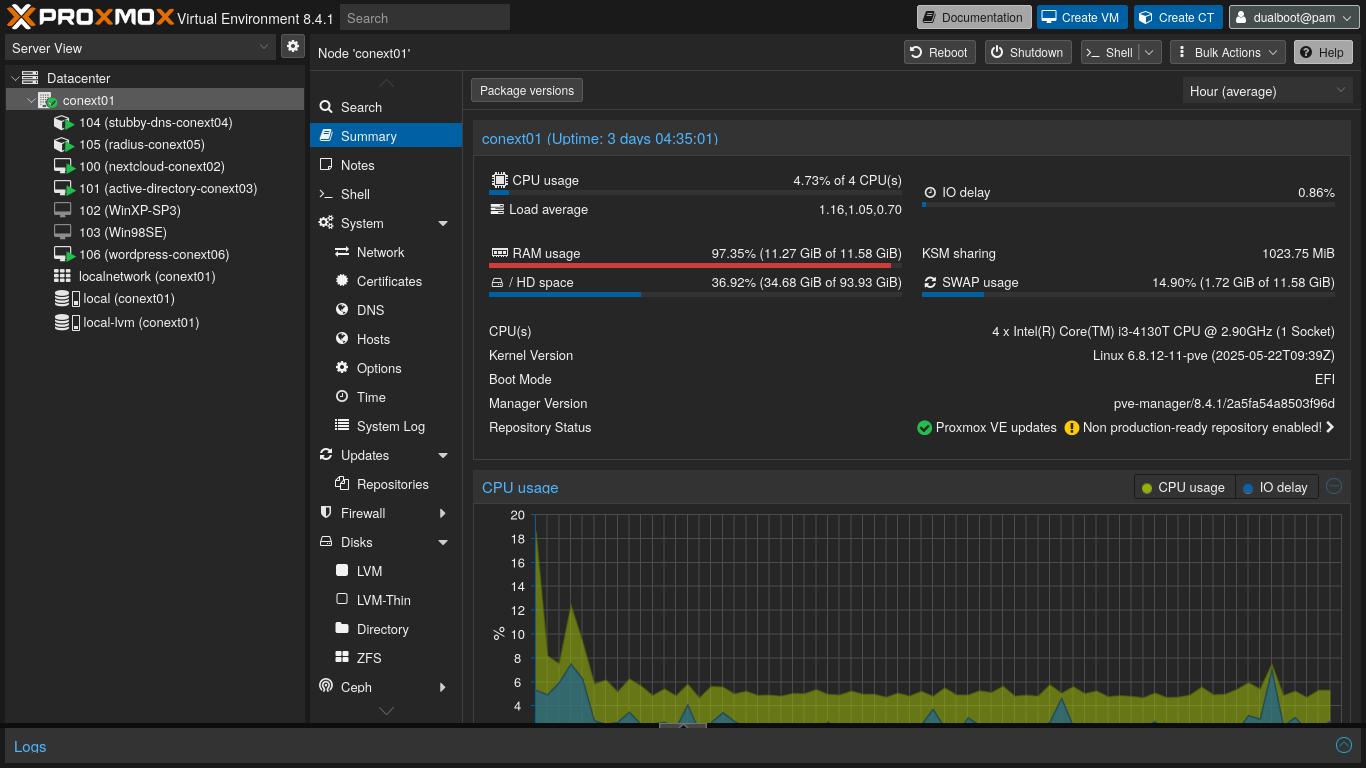Image resolution: width=1366 pixels, height=768 pixels.
Task: Open the Shell console button
Action: tap(1109, 52)
